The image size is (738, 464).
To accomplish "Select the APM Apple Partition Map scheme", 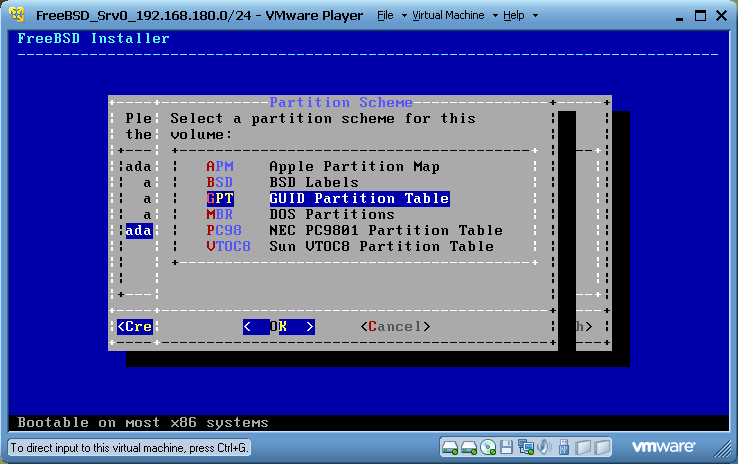I will coord(323,167).
